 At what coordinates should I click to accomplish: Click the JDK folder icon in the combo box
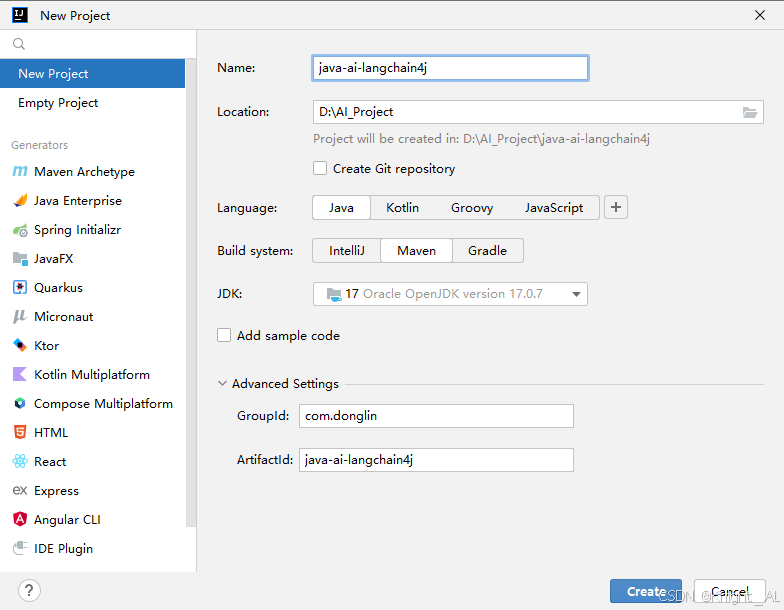[334, 294]
